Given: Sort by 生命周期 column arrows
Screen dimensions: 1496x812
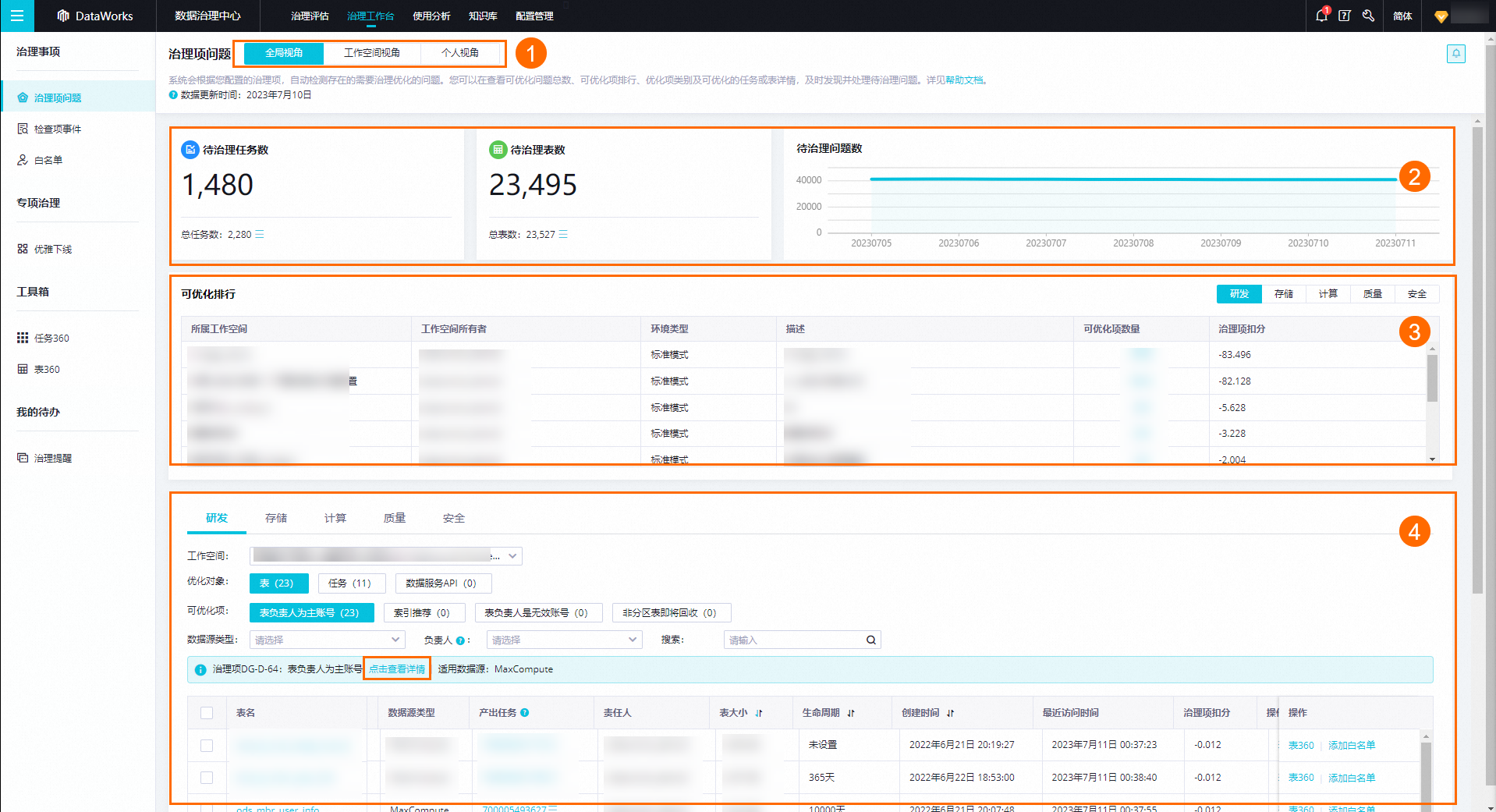Looking at the screenshot, I should point(851,713).
